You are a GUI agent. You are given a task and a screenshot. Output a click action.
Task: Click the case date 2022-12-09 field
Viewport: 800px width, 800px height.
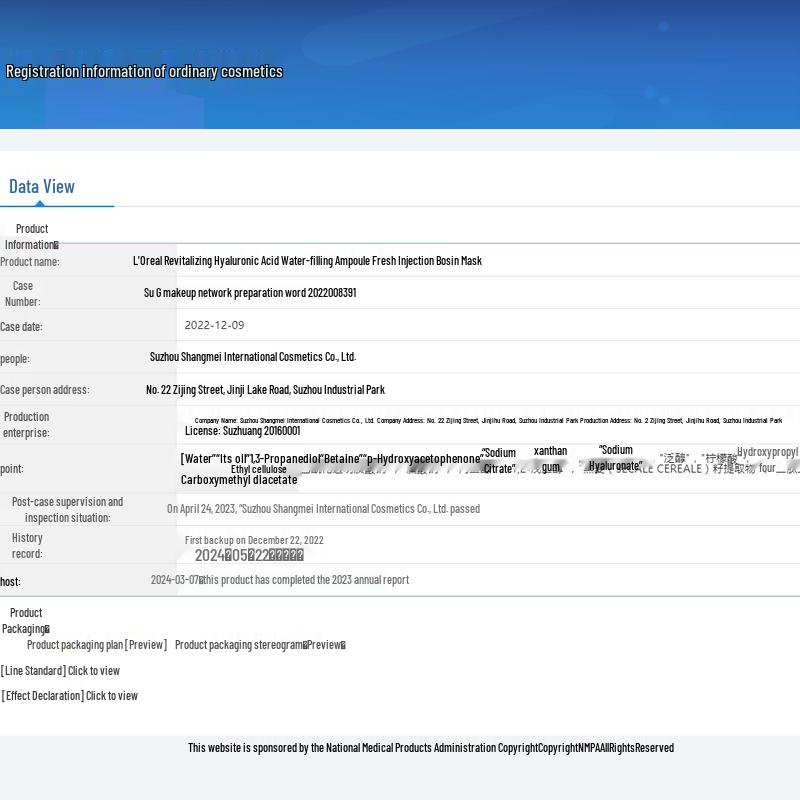click(x=214, y=326)
